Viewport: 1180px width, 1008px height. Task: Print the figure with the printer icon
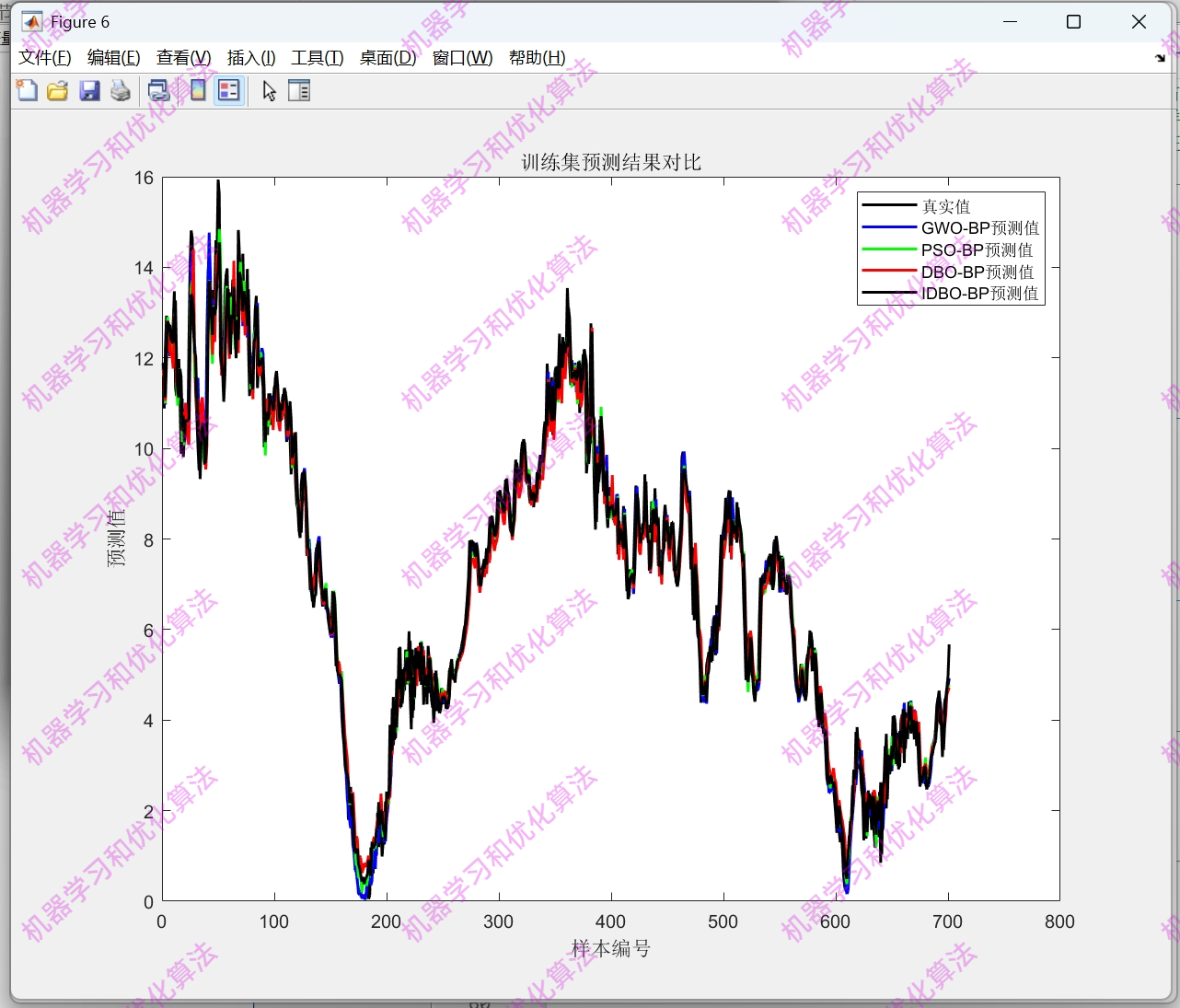click(x=121, y=90)
